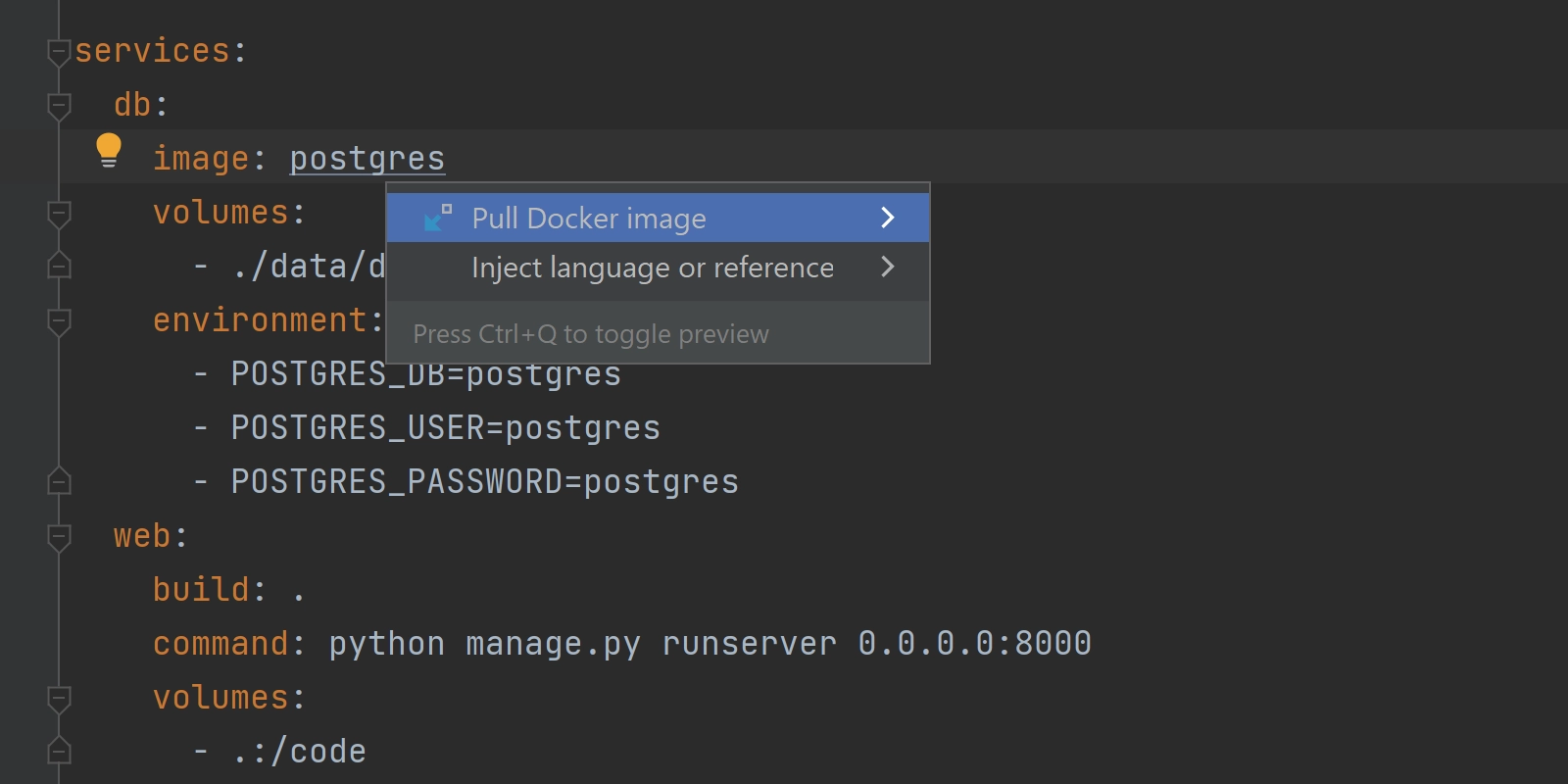Image resolution: width=1568 pixels, height=784 pixels.
Task: Collapse the db block fold marker
Action: [x=59, y=106]
